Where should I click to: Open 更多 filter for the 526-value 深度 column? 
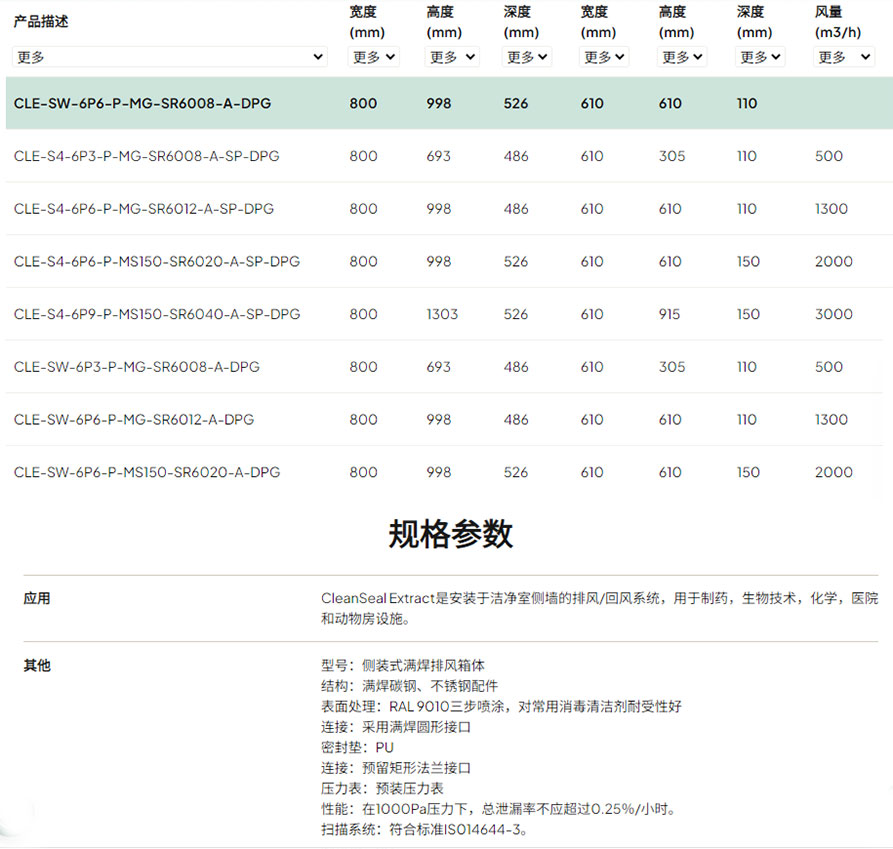(x=527, y=57)
